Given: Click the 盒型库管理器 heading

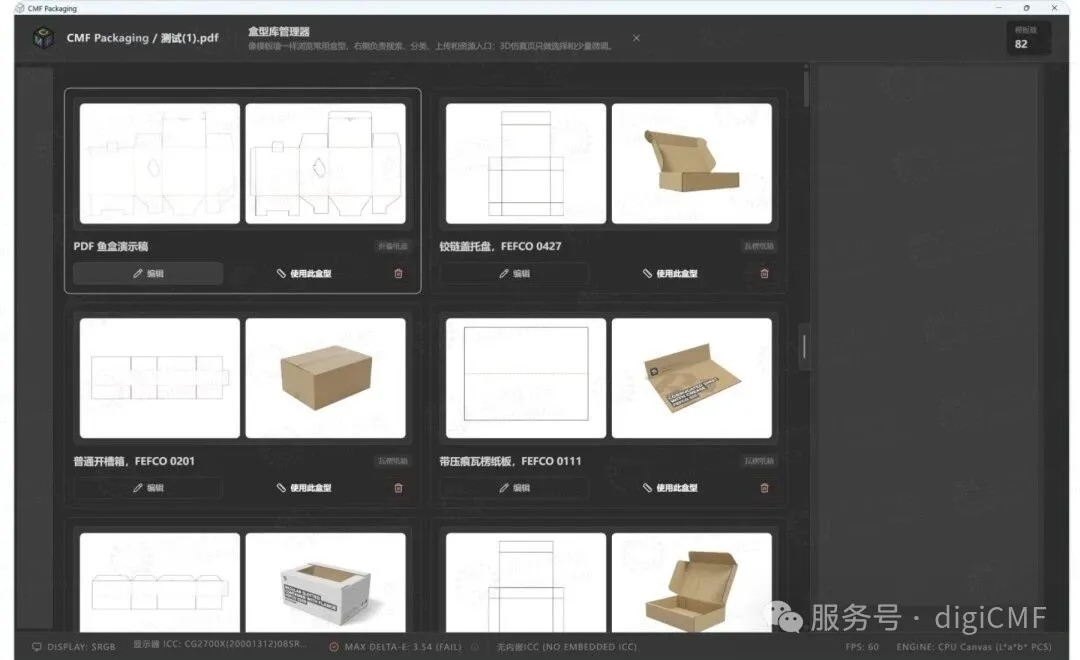Looking at the screenshot, I should tap(279, 32).
